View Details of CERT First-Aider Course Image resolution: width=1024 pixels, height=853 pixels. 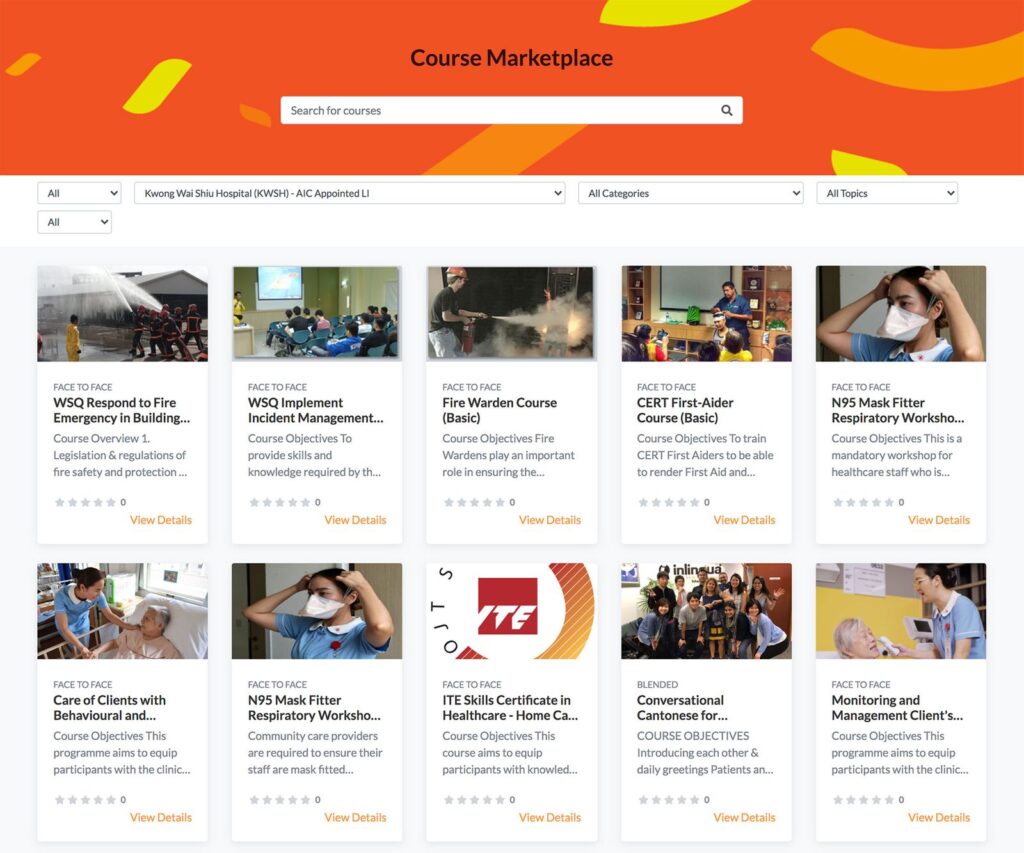744,520
